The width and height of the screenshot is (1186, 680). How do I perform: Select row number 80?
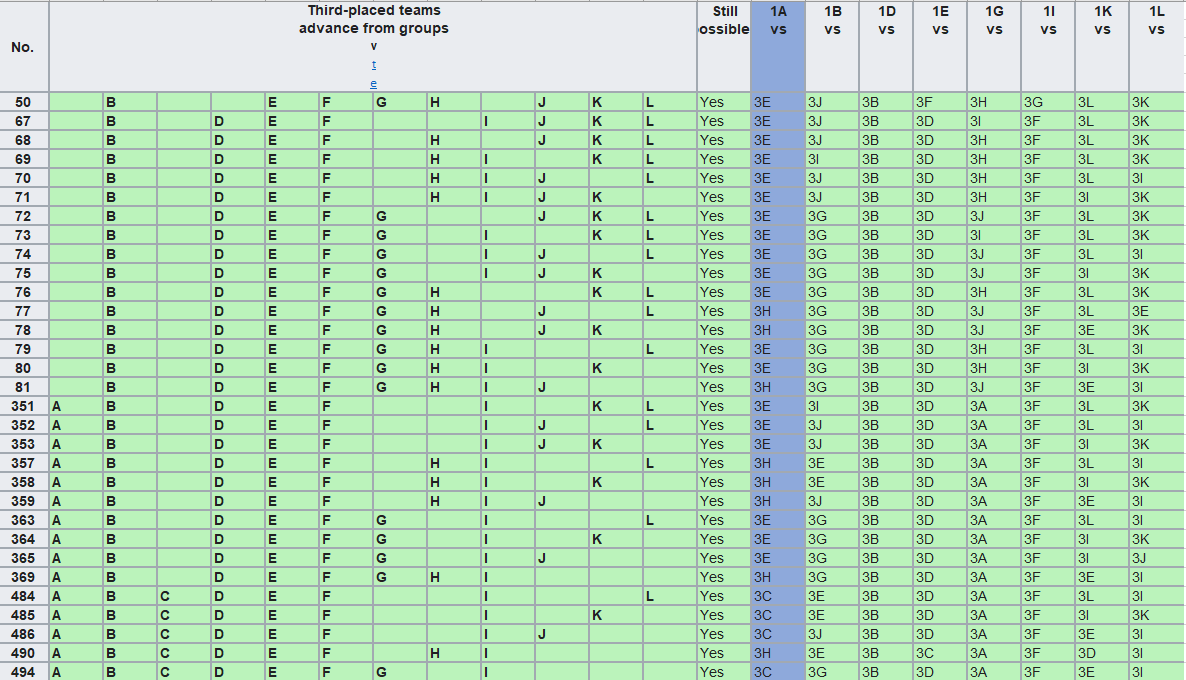click(23, 368)
